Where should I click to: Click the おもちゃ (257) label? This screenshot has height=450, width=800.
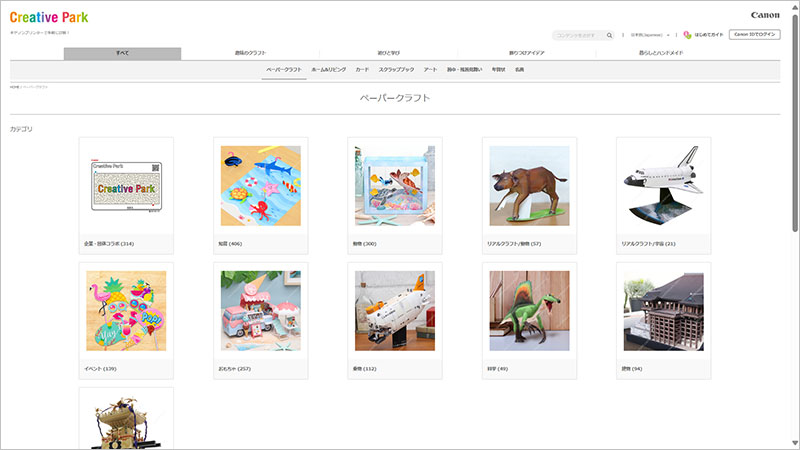pos(235,369)
